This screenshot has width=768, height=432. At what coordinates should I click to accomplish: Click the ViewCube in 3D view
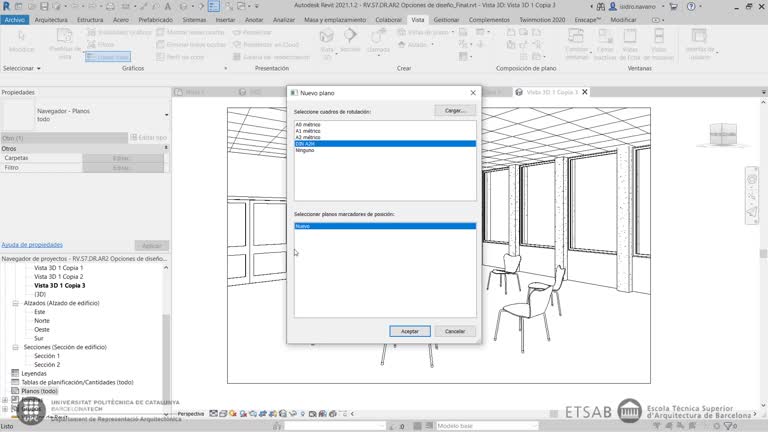722,136
